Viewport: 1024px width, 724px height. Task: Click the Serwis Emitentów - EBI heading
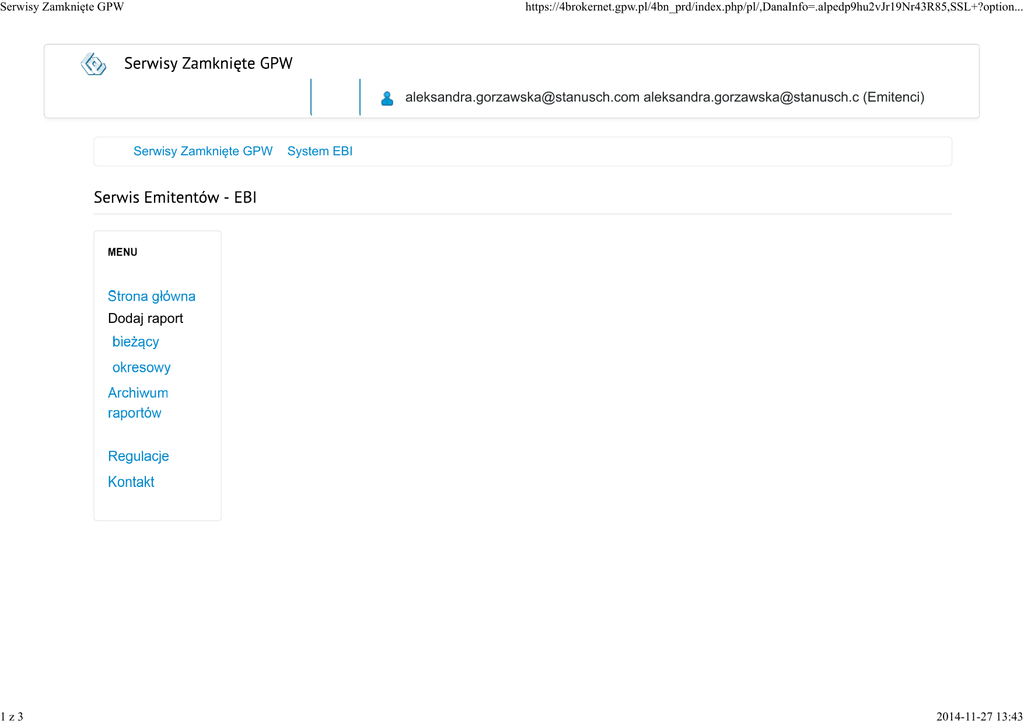pos(175,198)
